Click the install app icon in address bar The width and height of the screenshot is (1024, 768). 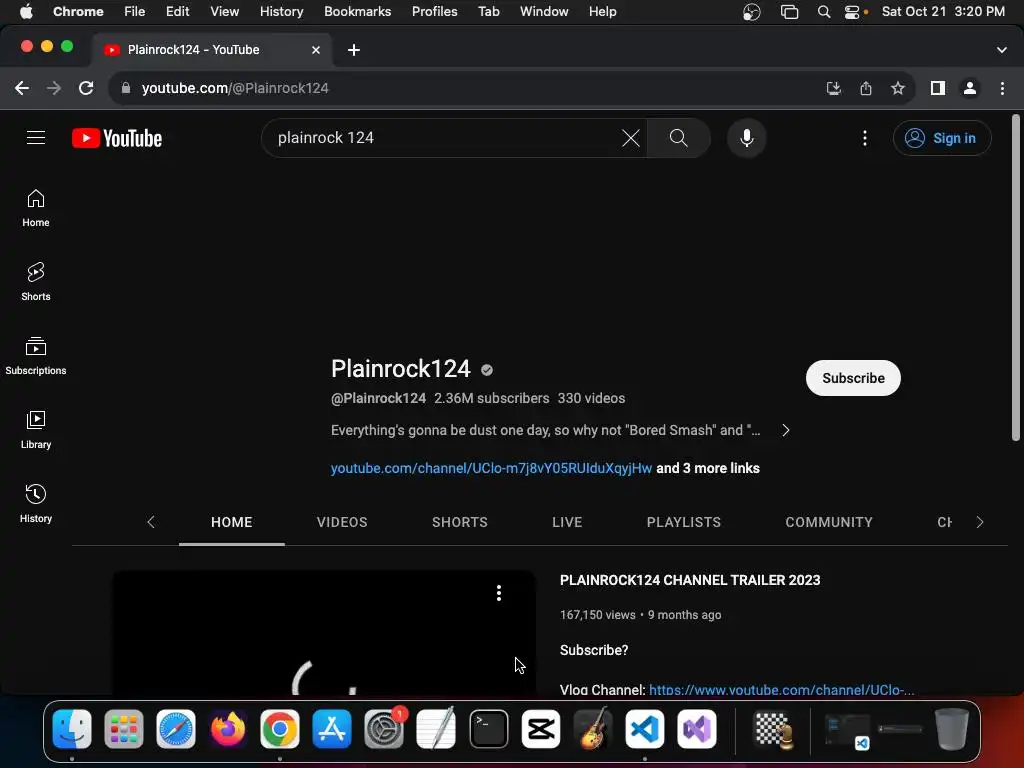pyautogui.click(x=833, y=88)
